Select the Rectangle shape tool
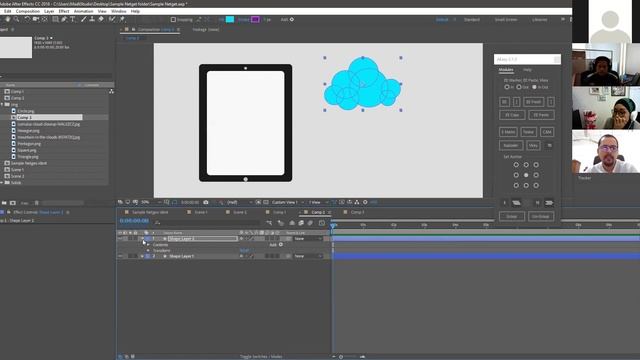The width and height of the screenshot is (640, 360). (x=55, y=19)
